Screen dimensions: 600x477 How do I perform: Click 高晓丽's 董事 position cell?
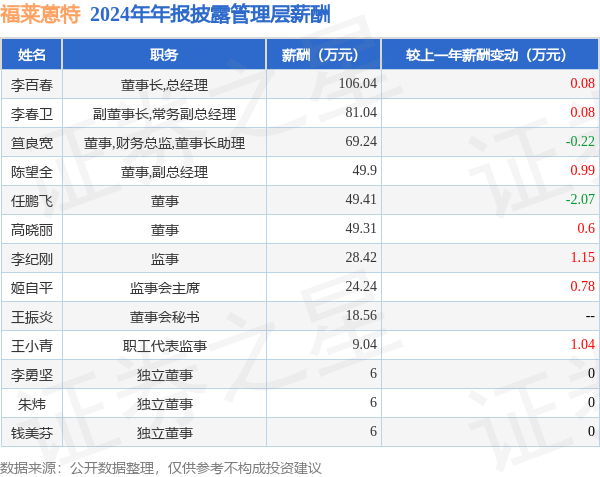pos(164,230)
